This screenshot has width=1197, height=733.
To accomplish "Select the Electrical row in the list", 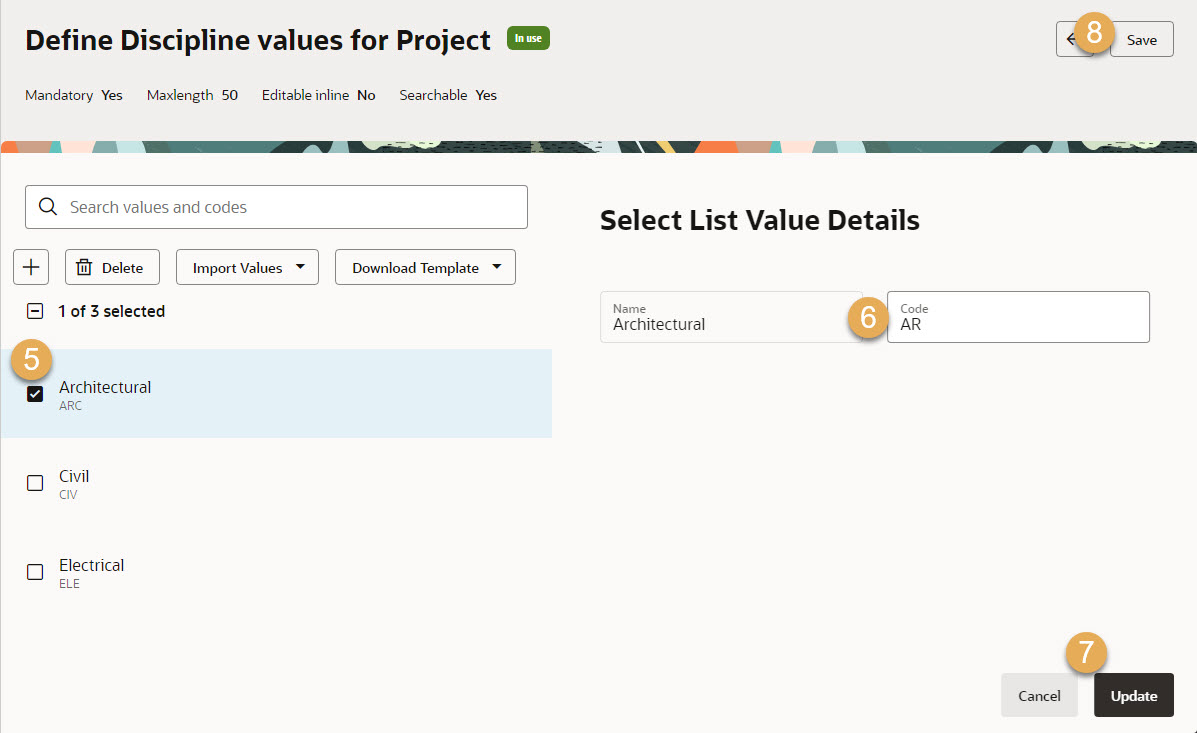I will tap(276, 572).
